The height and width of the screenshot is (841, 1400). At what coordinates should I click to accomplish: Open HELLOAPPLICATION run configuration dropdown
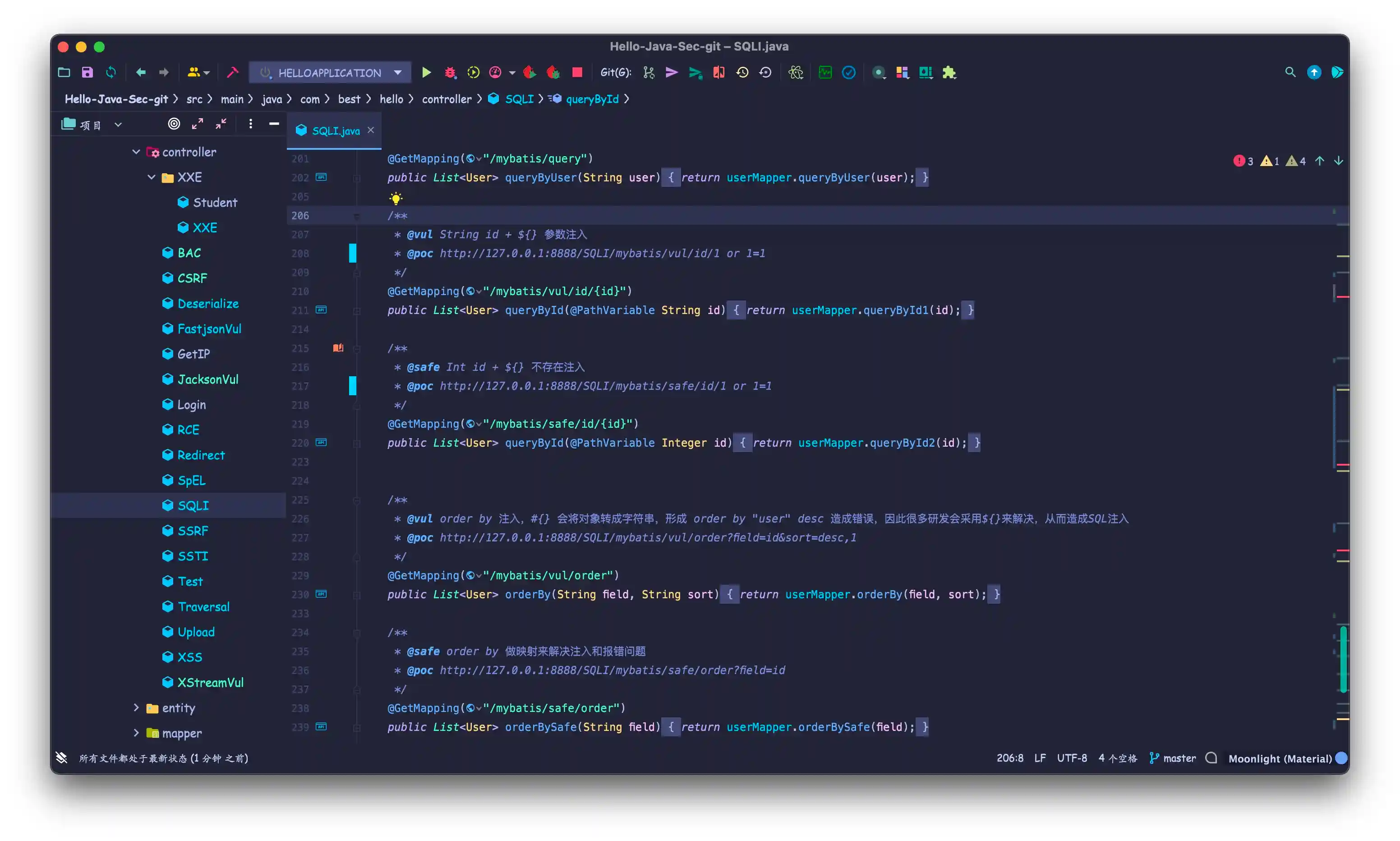pos(397,73)
